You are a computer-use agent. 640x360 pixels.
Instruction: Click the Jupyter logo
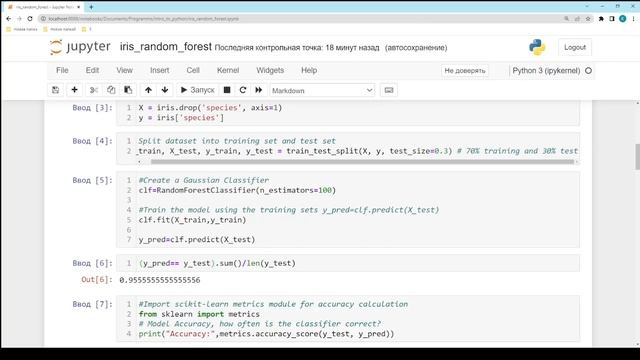click(x=80, y=47)
